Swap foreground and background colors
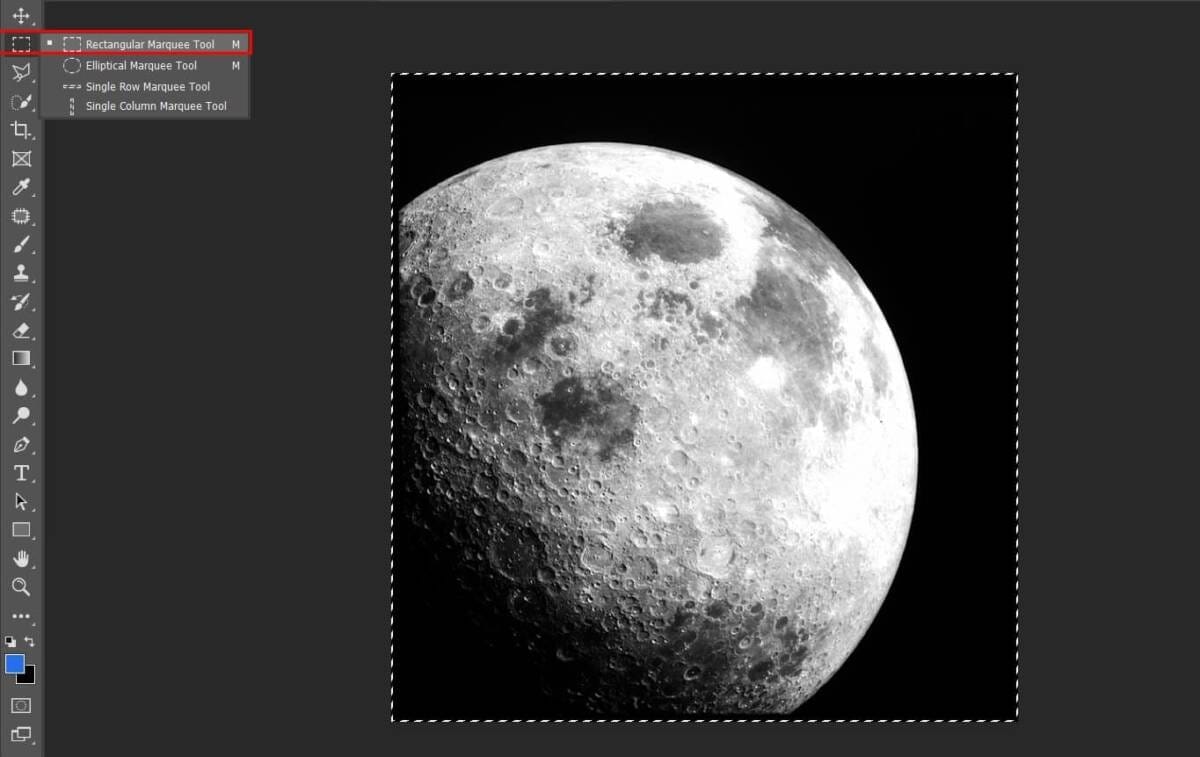This screenshot has width=1200, height=757. [30, 641]
